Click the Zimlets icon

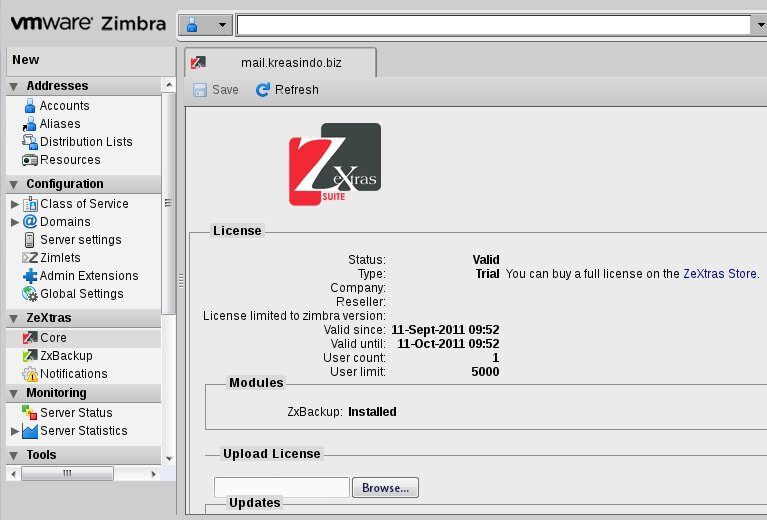pyautogui.click(x=30, y=257)
